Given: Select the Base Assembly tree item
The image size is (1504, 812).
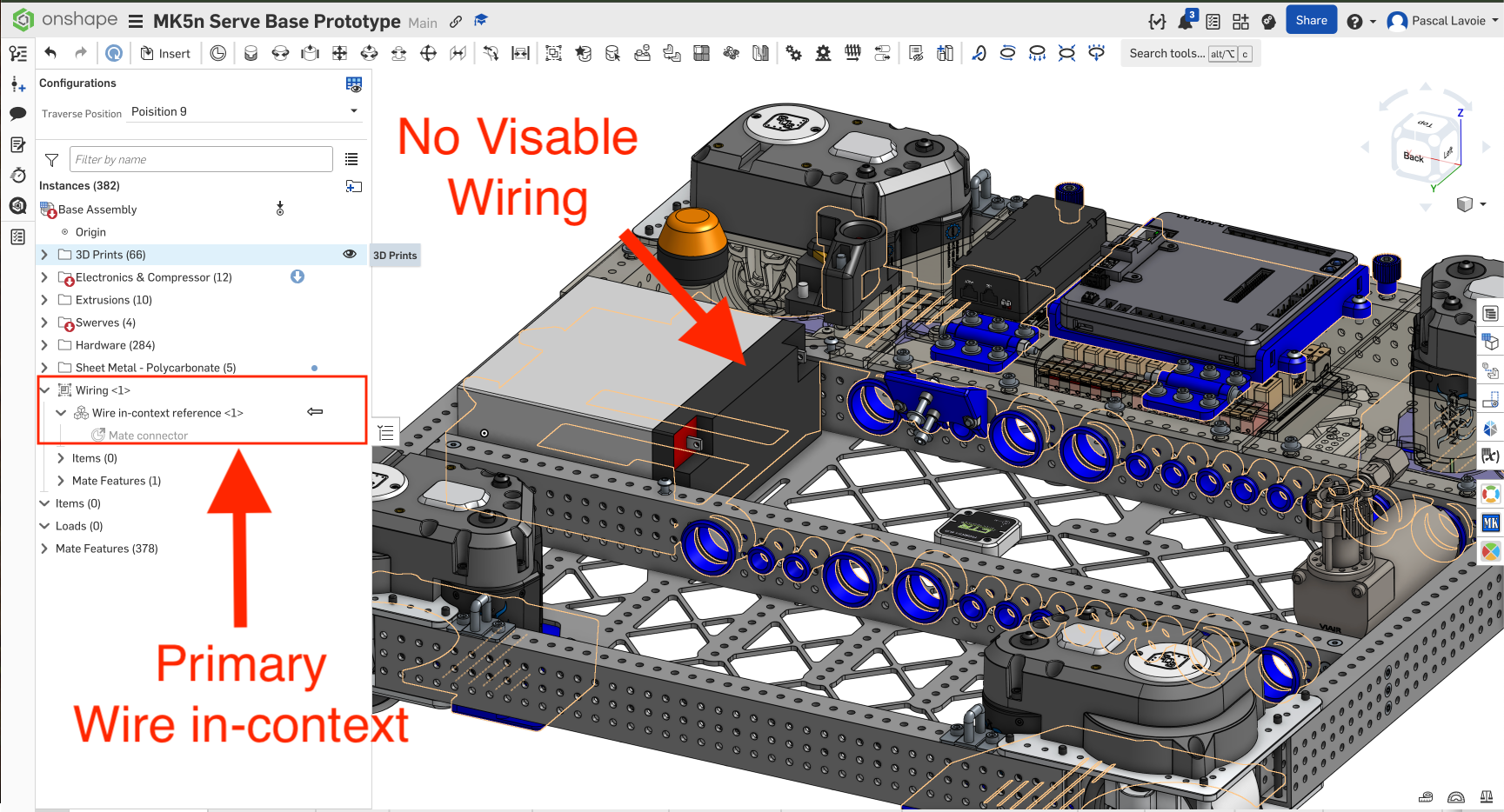Looking at the screenshot, I should 97,210.
